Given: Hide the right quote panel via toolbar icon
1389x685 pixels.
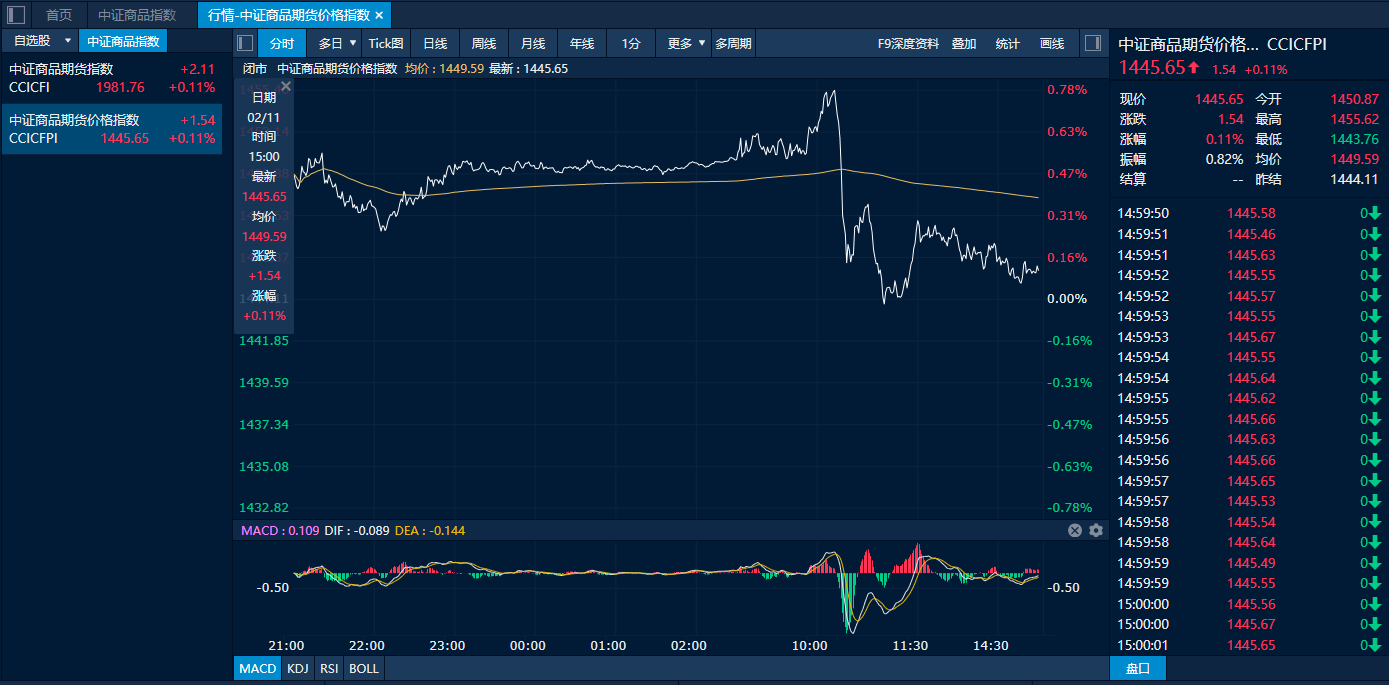Looking at the screenshot, I should 1092,43.
